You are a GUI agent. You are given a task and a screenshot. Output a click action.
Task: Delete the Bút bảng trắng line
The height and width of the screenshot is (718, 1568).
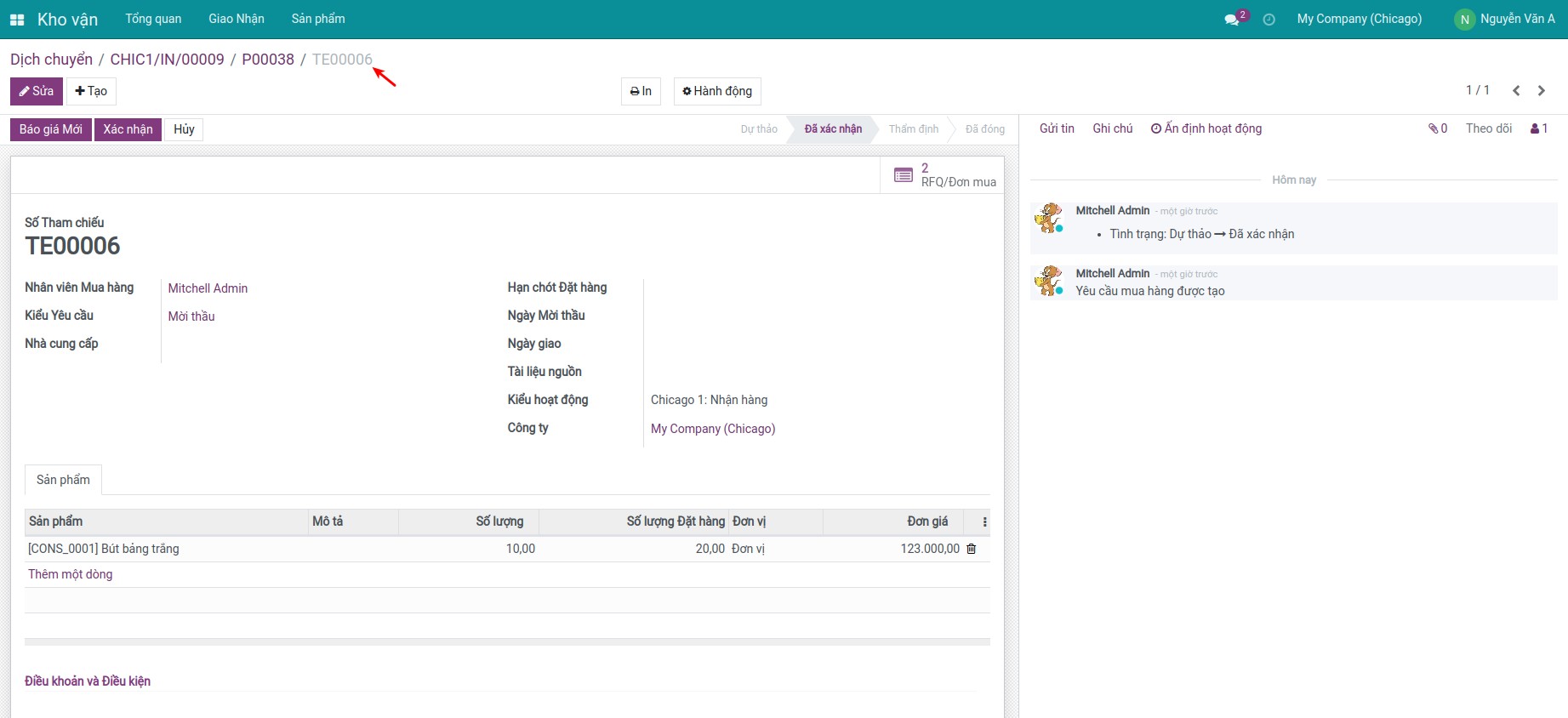[x=971, y=549]
